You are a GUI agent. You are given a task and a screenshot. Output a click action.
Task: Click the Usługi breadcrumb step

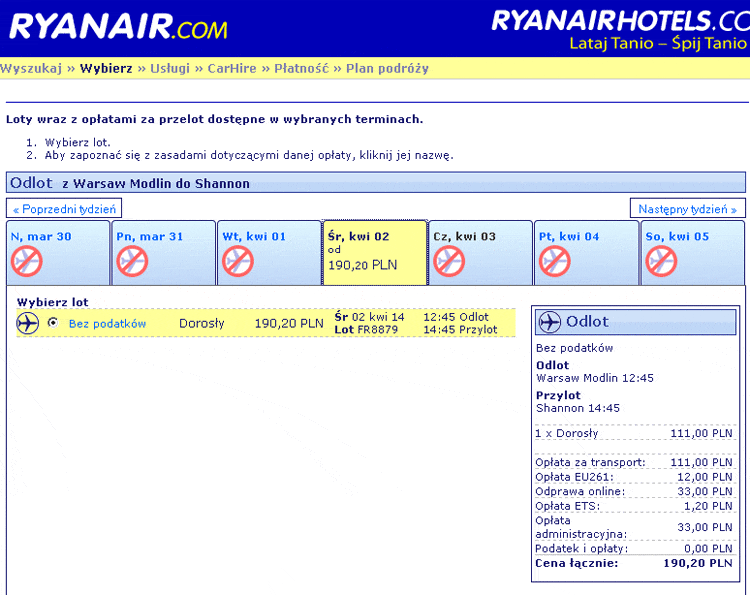(170, 68)
